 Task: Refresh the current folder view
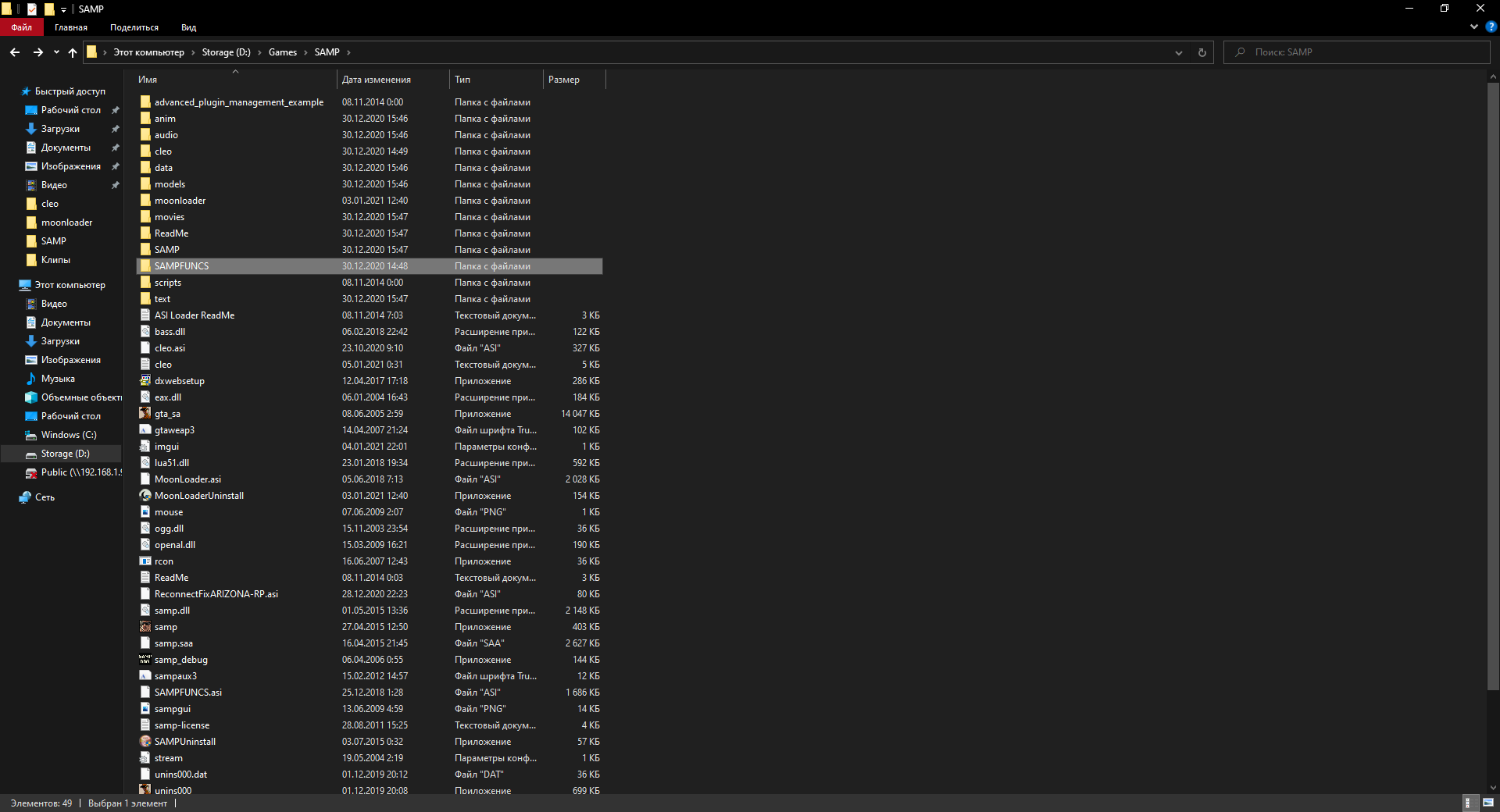click(1202, 52)
